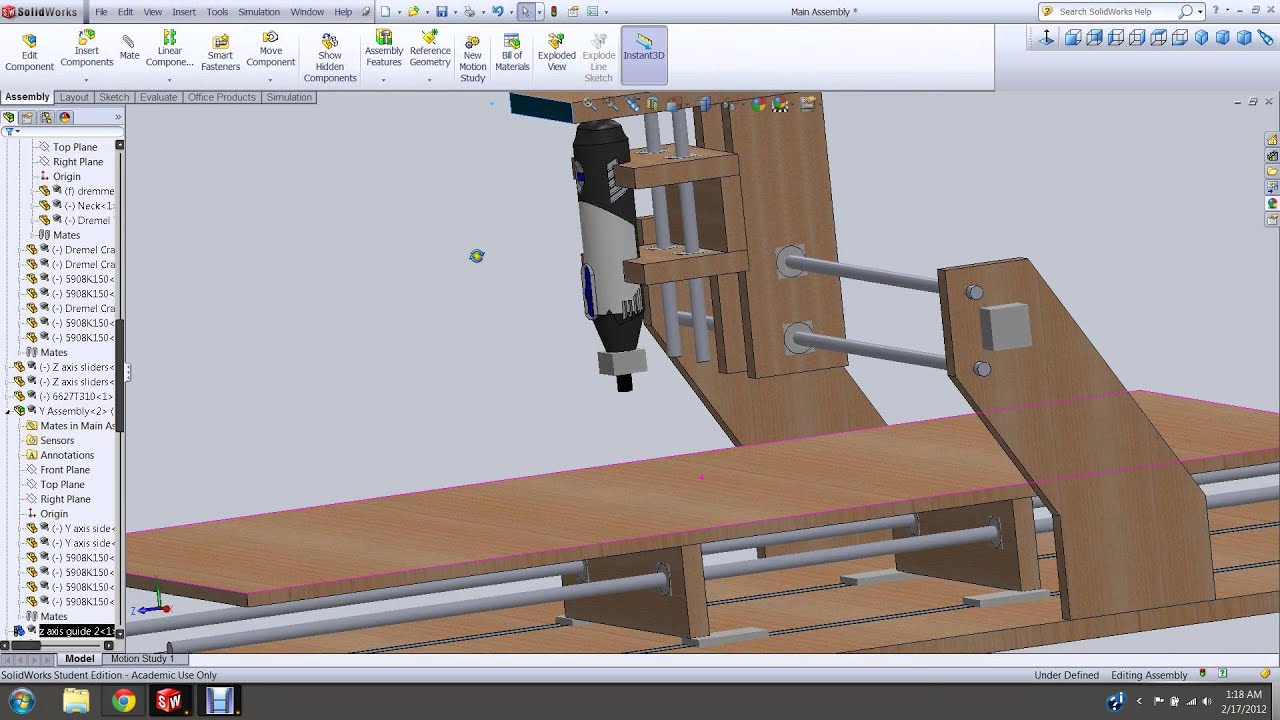Screen dimensions: 1280x720
Task: Open the Insert menu
Action: pyautogui.click(x=184, y=12)
